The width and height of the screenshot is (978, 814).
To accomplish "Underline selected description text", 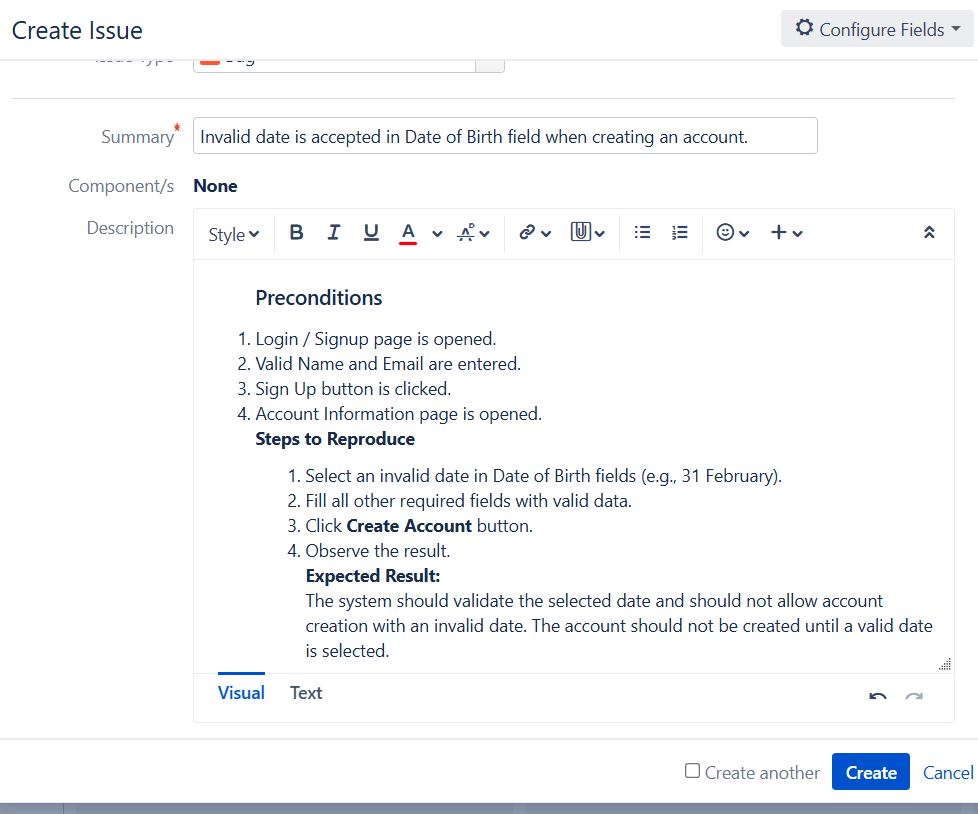I will pyautogui.click(x=371, y=233).
